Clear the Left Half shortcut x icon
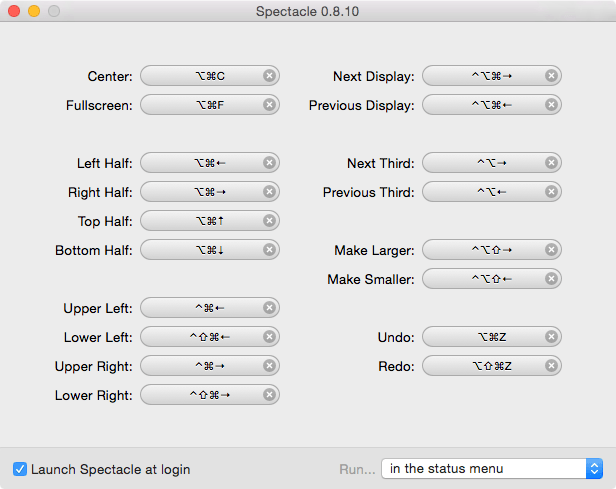Viewport: 616px width, 489px height. pyautogui.click(x=269, y=163)
